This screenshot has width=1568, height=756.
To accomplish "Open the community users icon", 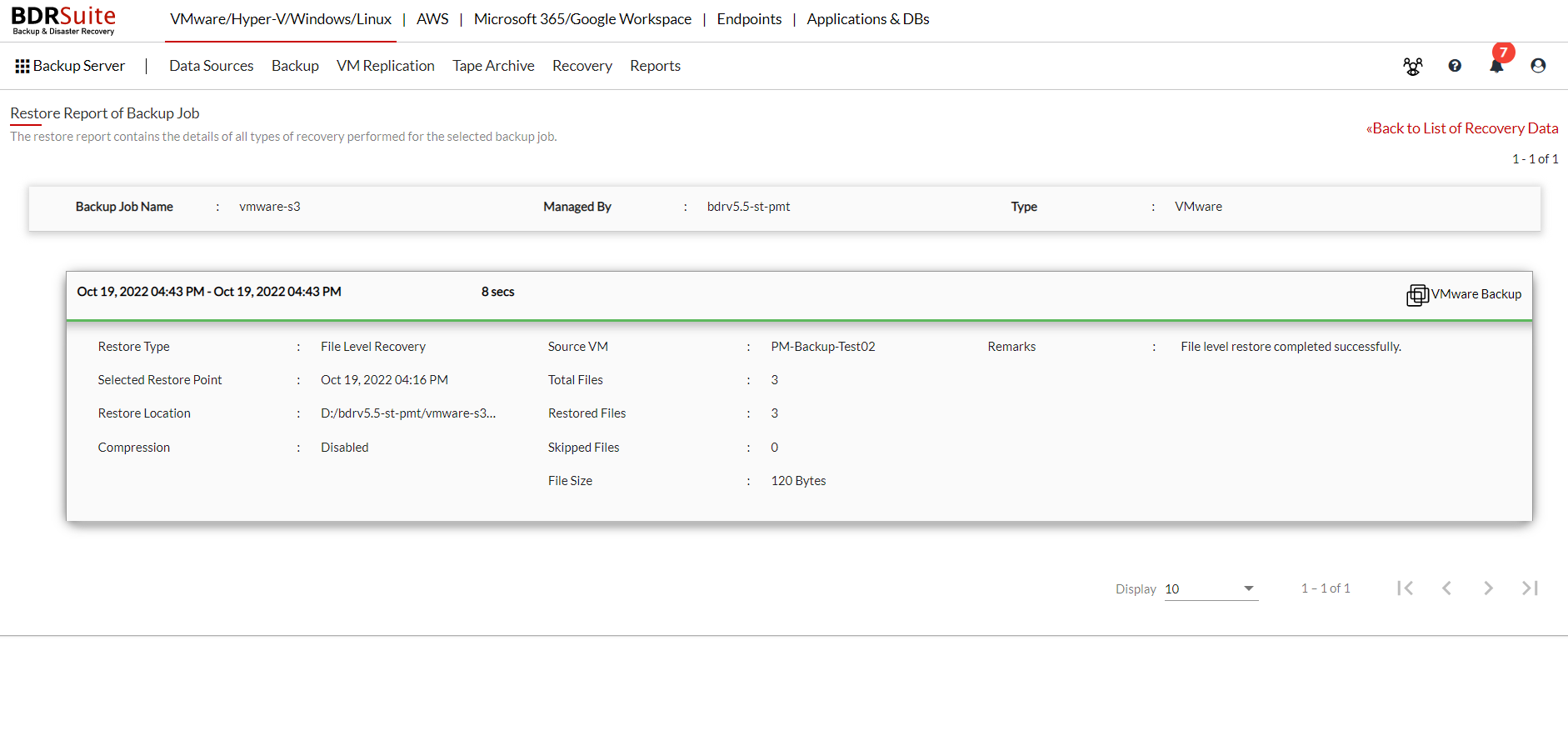I will point(1413,66).
